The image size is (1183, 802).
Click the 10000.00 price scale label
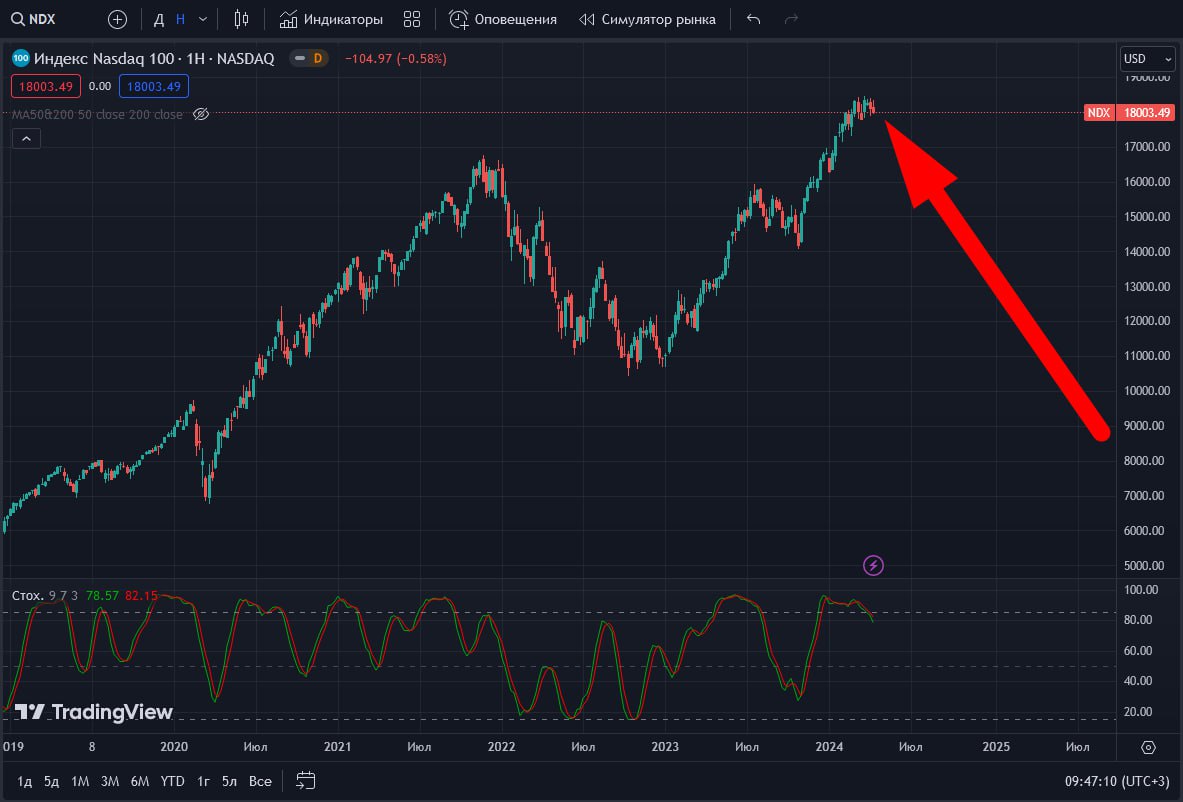coord(1147,391)
